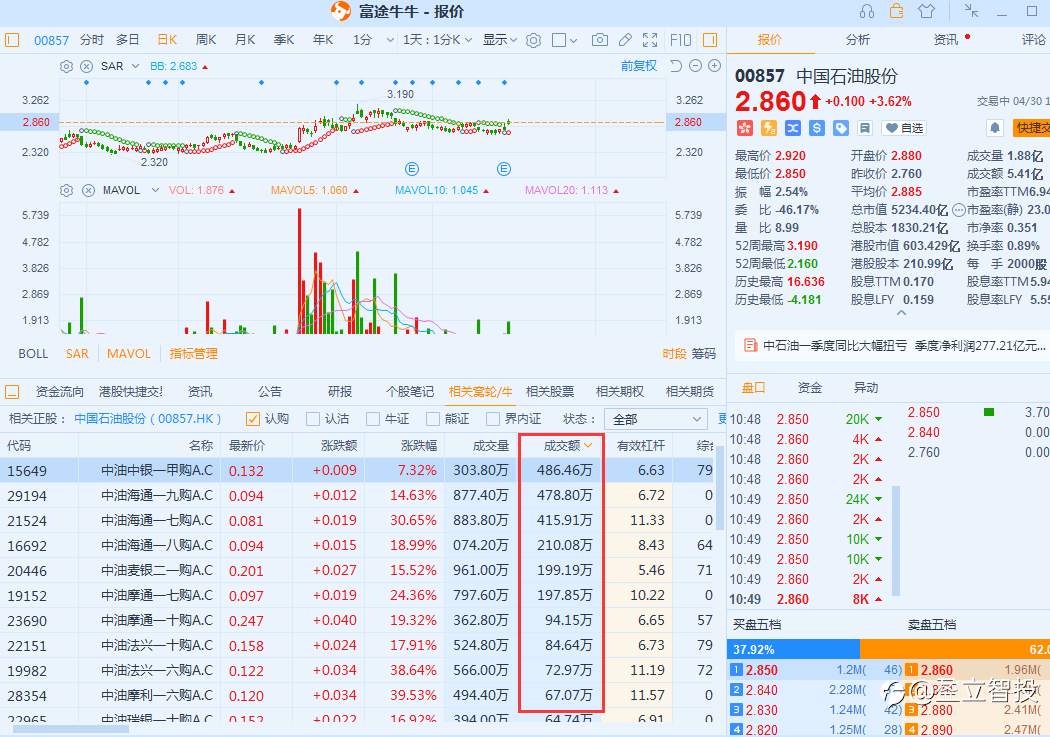This screenshot has width=1050, height=737.
Task: Open 1天:1分K dropdown
Action: tap(437, 40)
